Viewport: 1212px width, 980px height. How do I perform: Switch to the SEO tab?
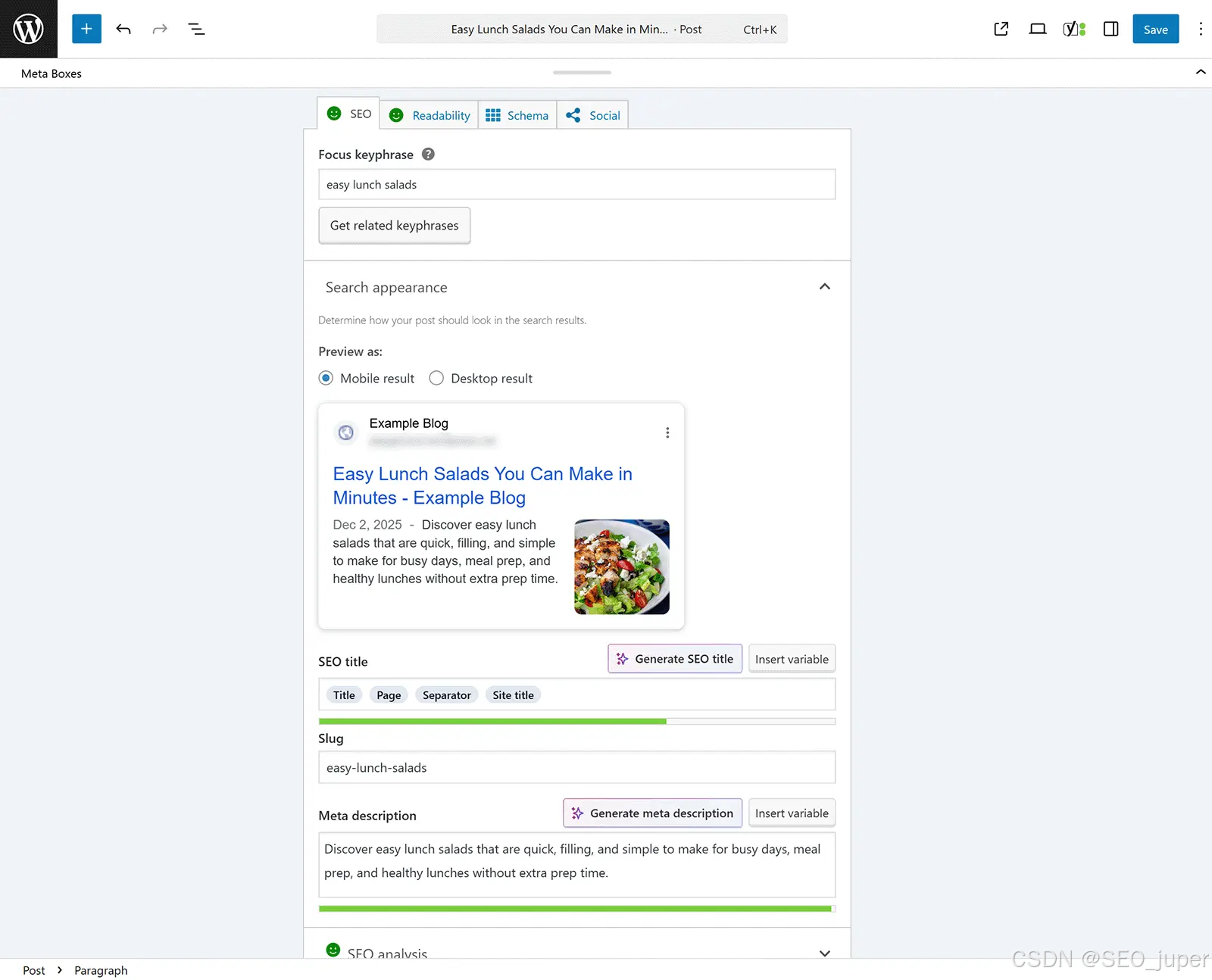tap(348, 114)
